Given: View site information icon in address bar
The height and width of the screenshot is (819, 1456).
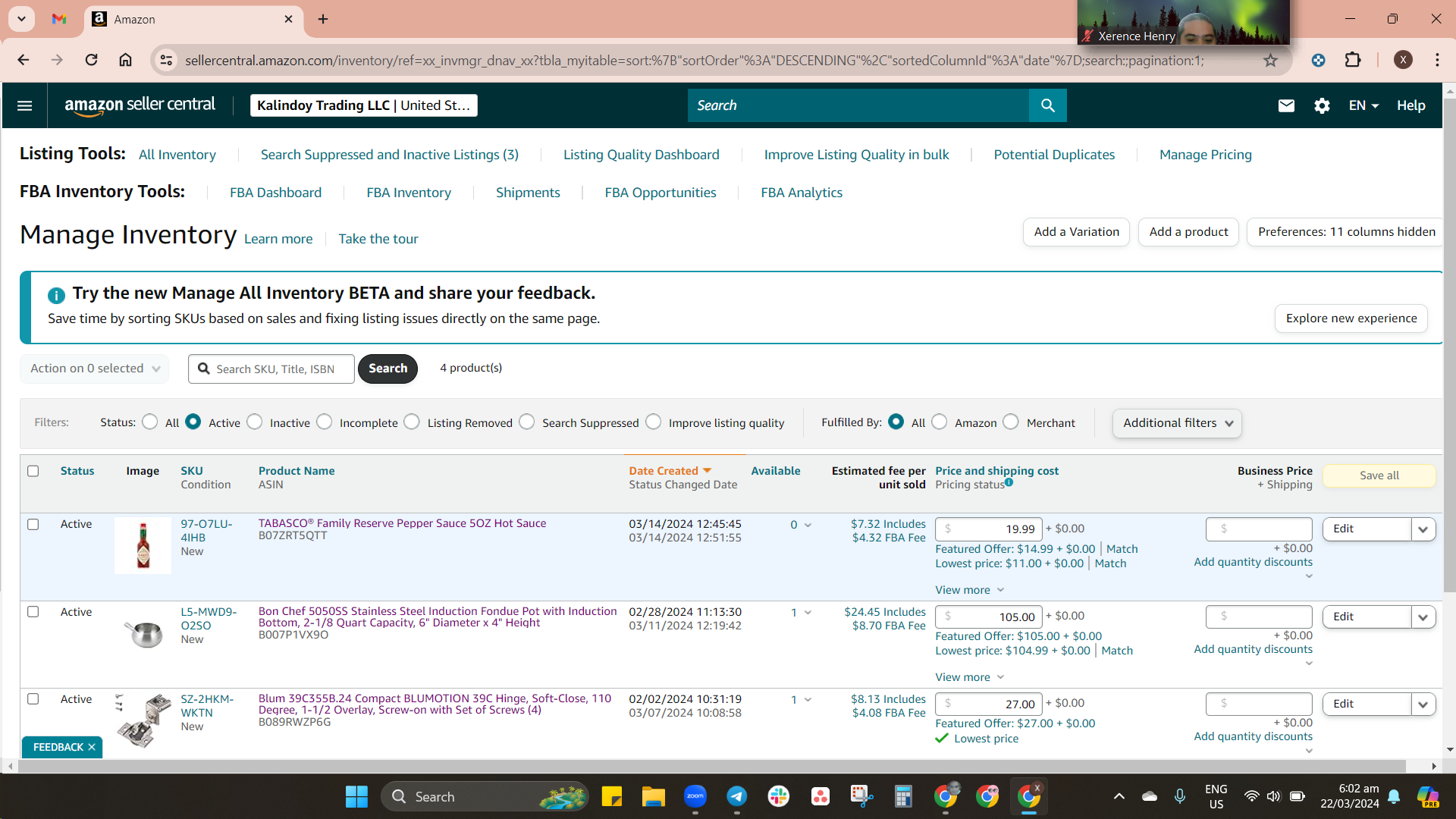Looking at the screenshot, I should click(166, 60).
